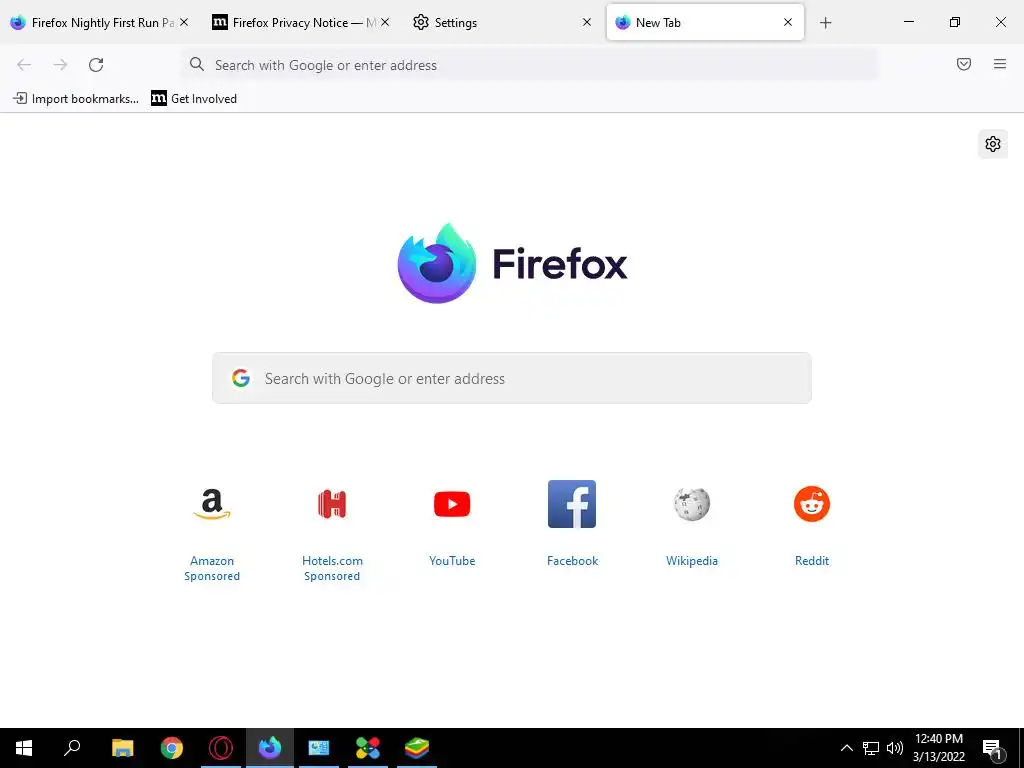
Task: Open the Get Involved bookmark
Action: (194, 99)
